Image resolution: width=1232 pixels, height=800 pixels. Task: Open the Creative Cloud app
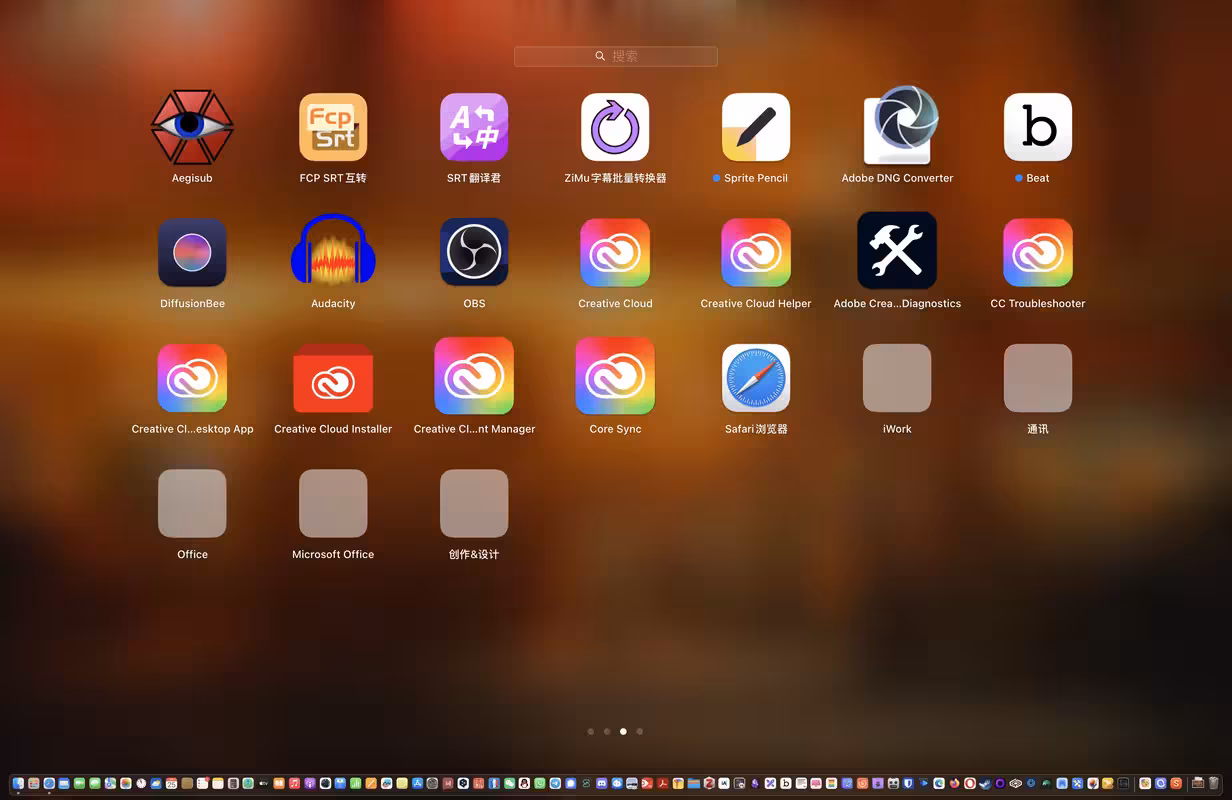(x=615, y=252)
